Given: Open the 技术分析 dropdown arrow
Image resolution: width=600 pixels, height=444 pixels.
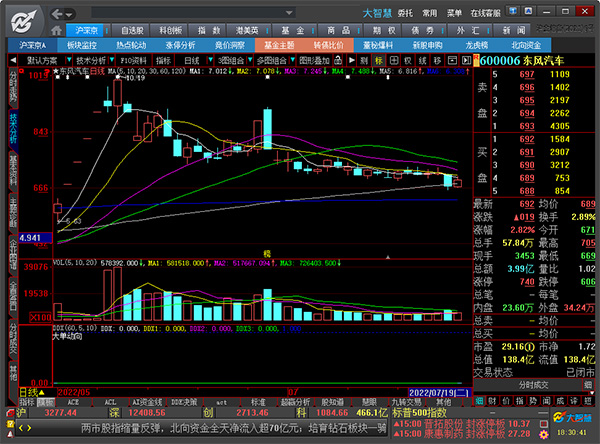Looking at the screenshot, I should [x=112, y=60].
